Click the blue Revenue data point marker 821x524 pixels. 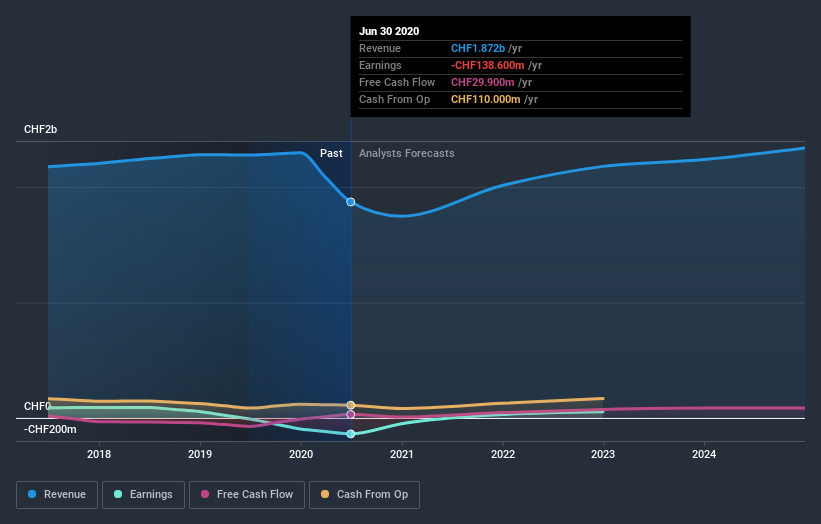[x=351, y=202]
